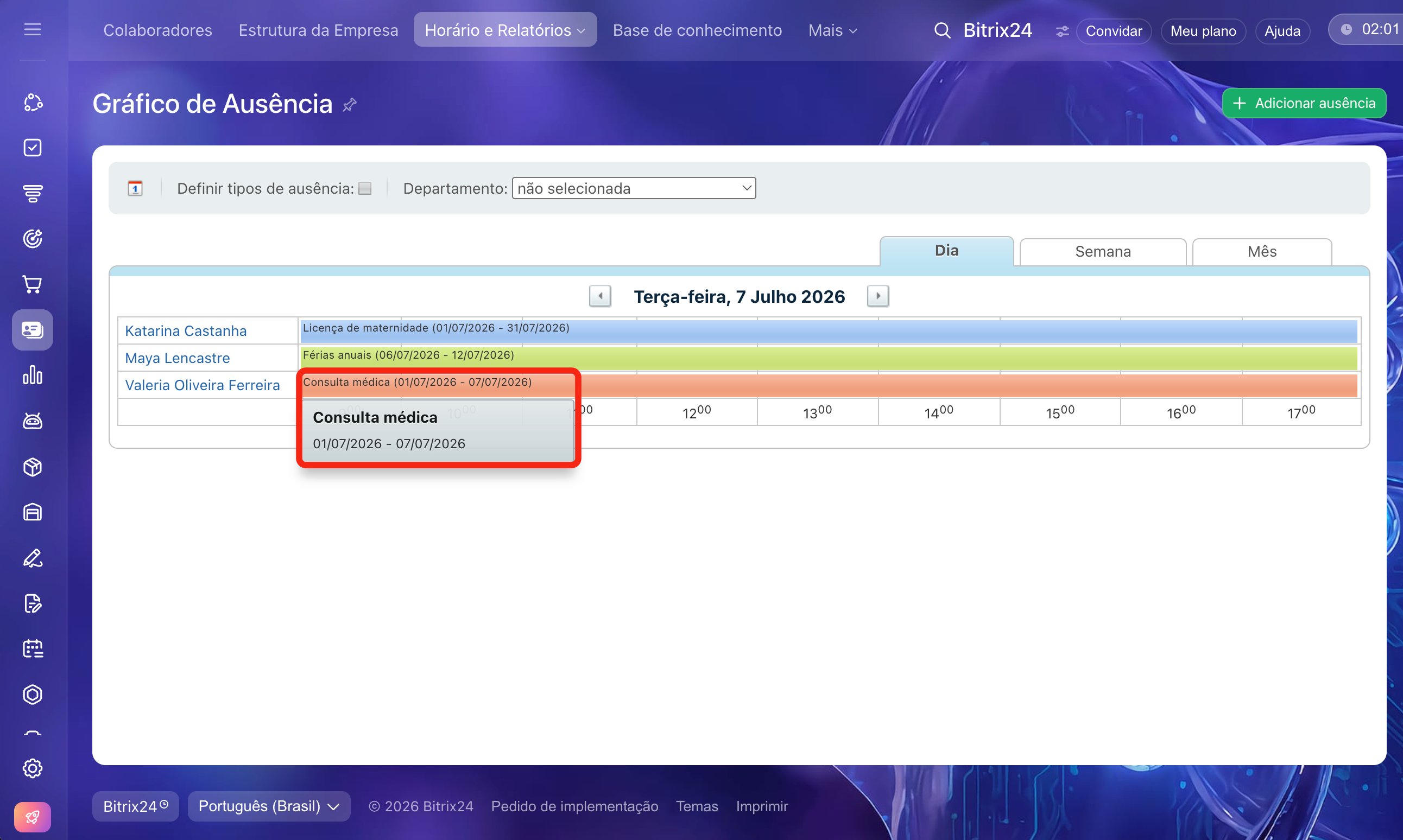Switch to the Semana tab
Viewport: 1403px width, 840px height.
pos(1102,251)
